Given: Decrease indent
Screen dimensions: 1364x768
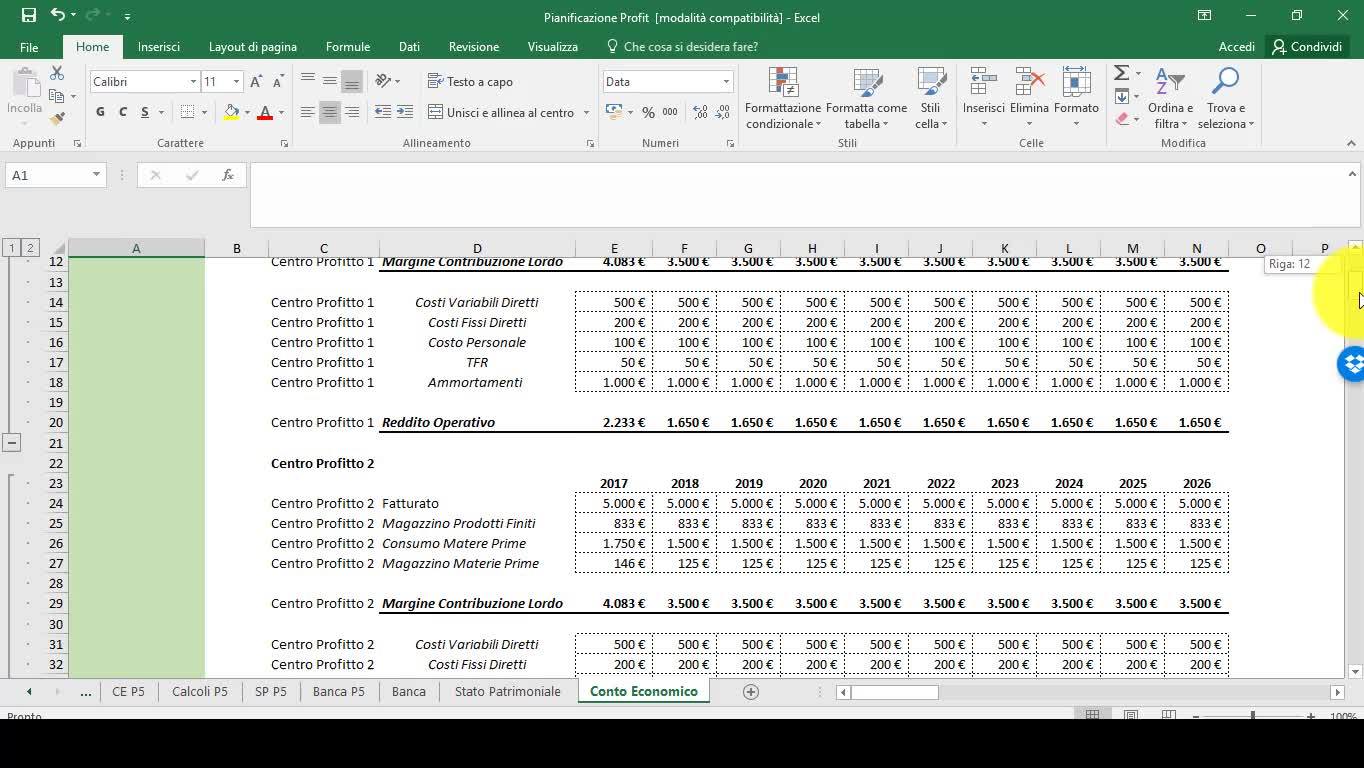Looking at the screenshot, I should 383,112.
